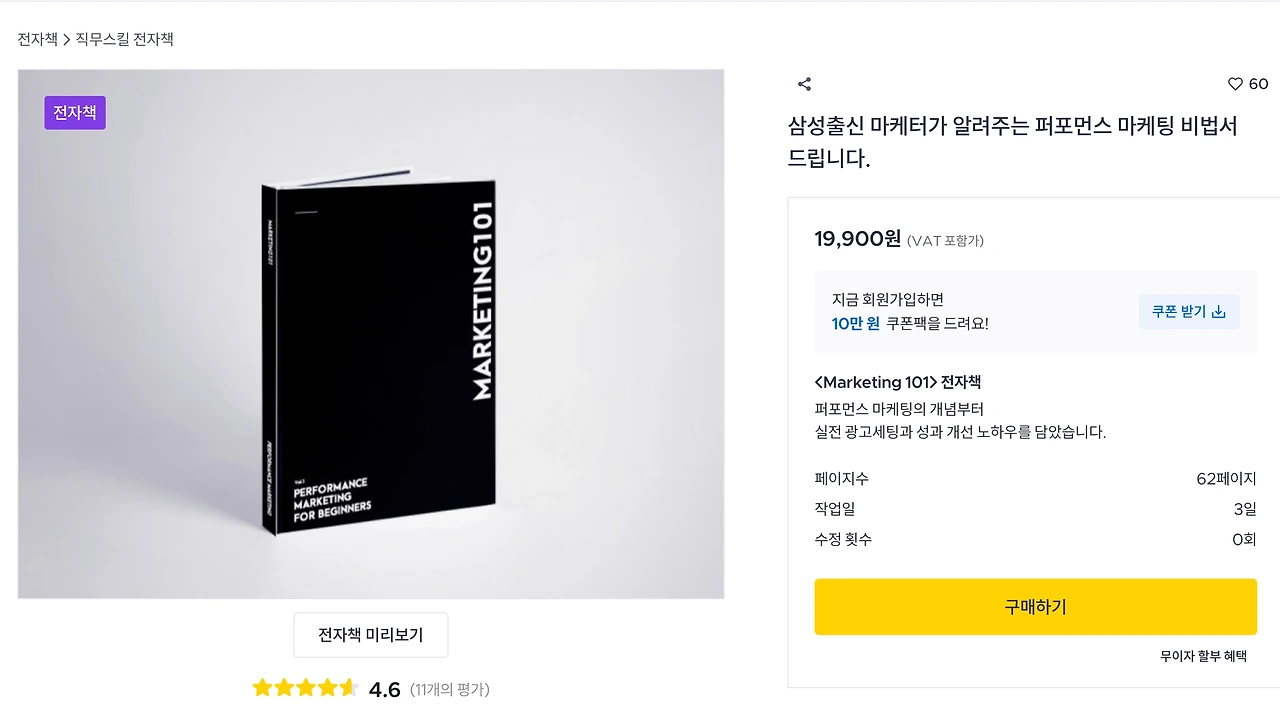Click the download icon on 쿠폰 받기

pyautogui.click(x=1218, y=312)
